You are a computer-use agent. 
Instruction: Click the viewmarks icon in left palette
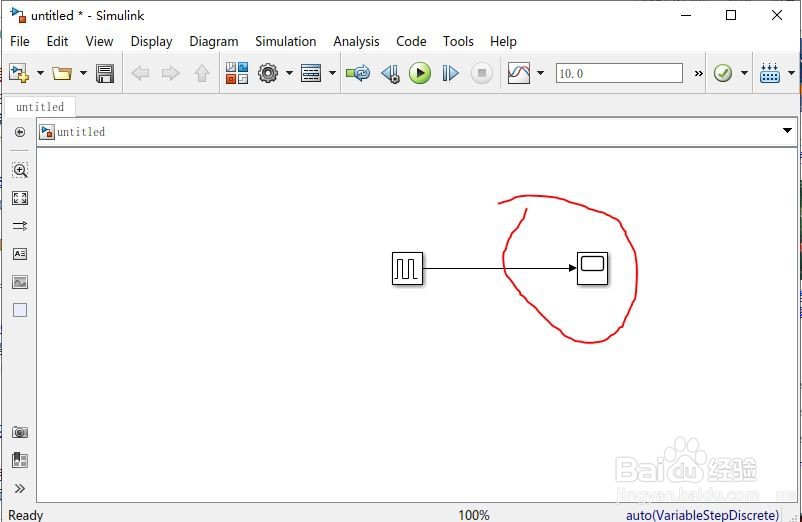click(x=20, y=460)
